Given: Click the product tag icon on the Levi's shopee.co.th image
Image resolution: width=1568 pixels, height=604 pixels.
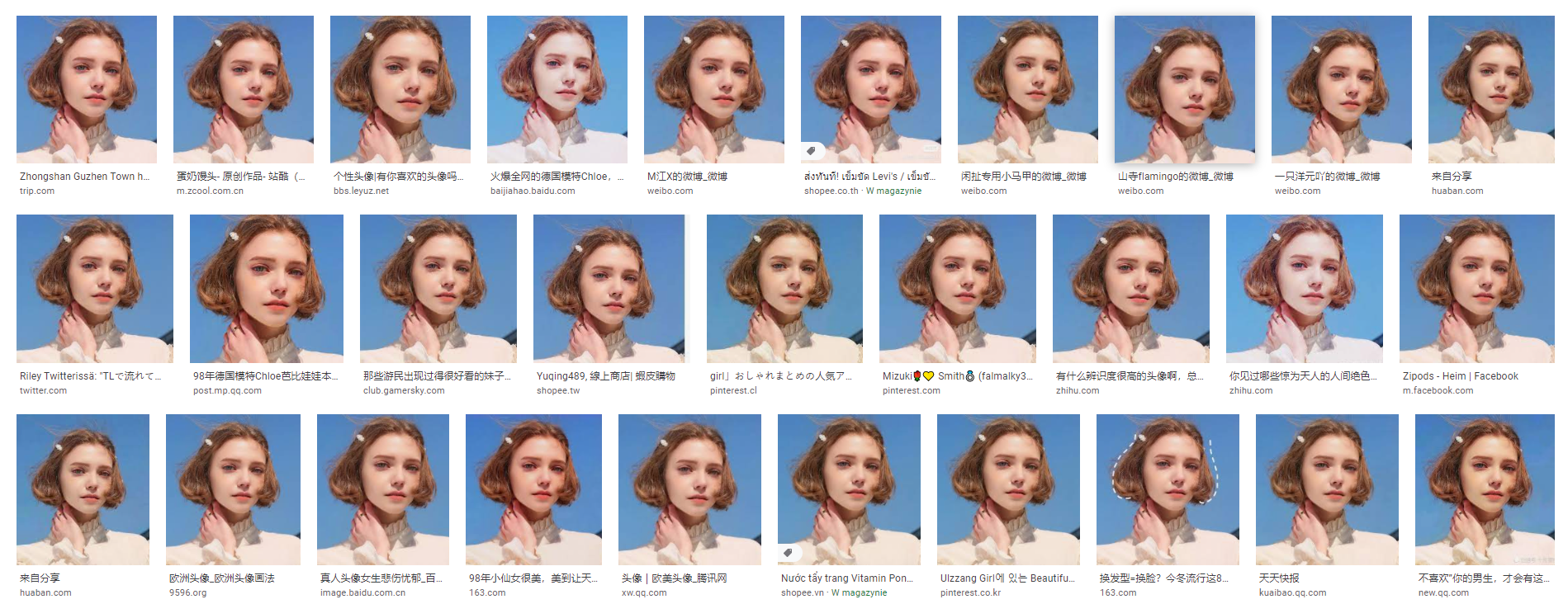Looking at the screenshot, I should [x=812, y=151].
